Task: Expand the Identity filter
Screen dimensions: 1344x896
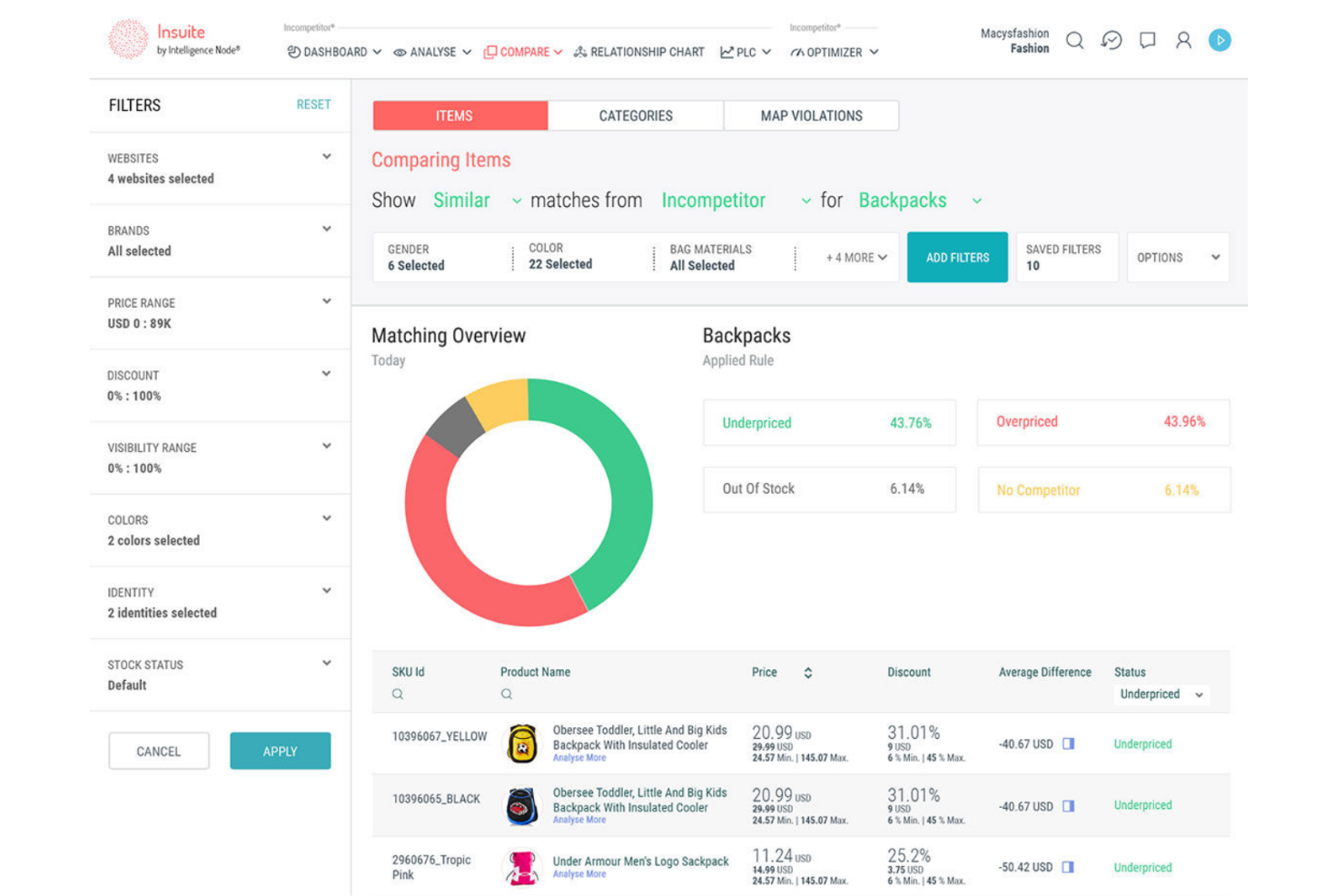Action: tap(326, 591)
